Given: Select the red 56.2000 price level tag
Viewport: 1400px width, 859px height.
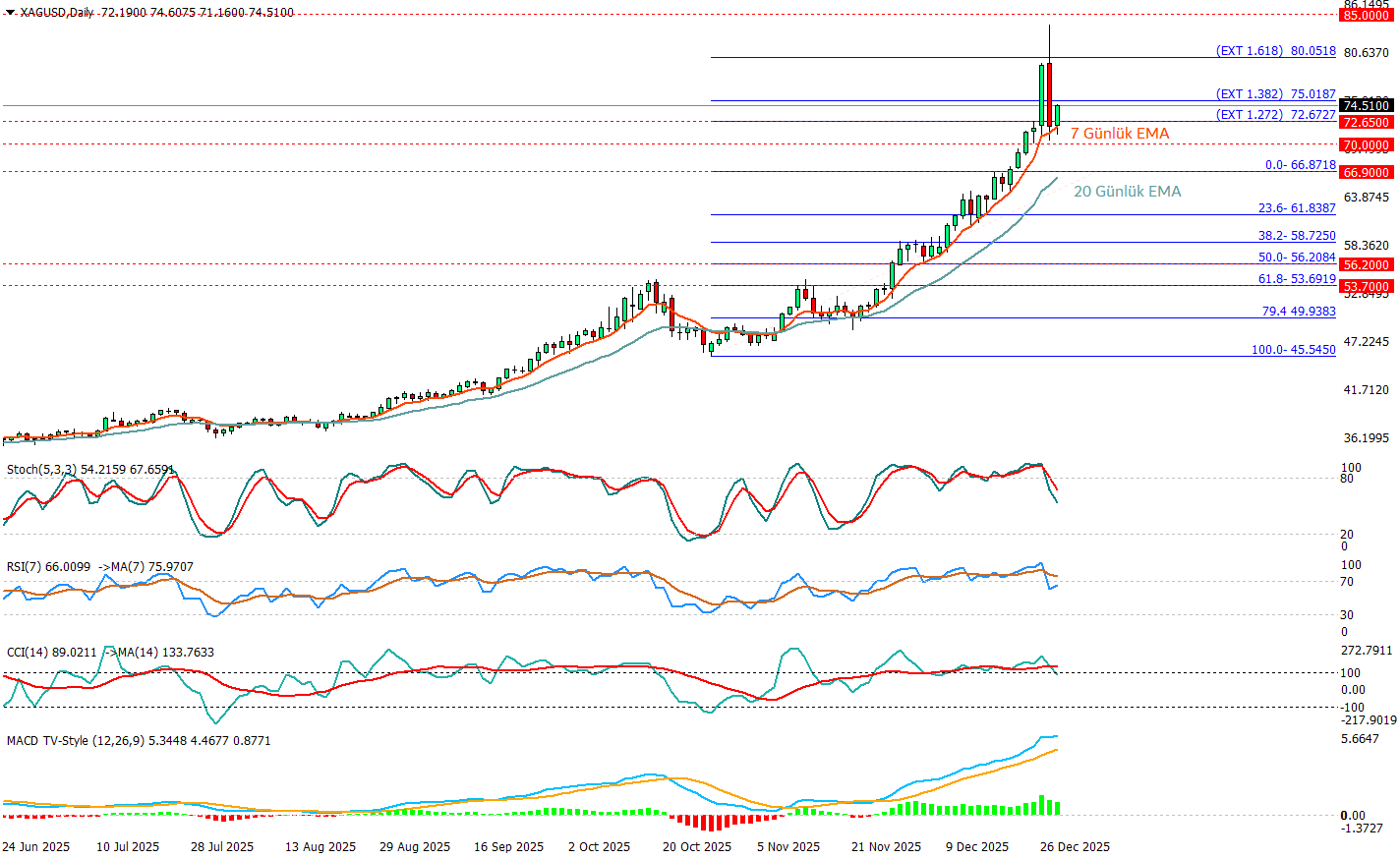Looking at the screenshot, I should pos(1367,264).
